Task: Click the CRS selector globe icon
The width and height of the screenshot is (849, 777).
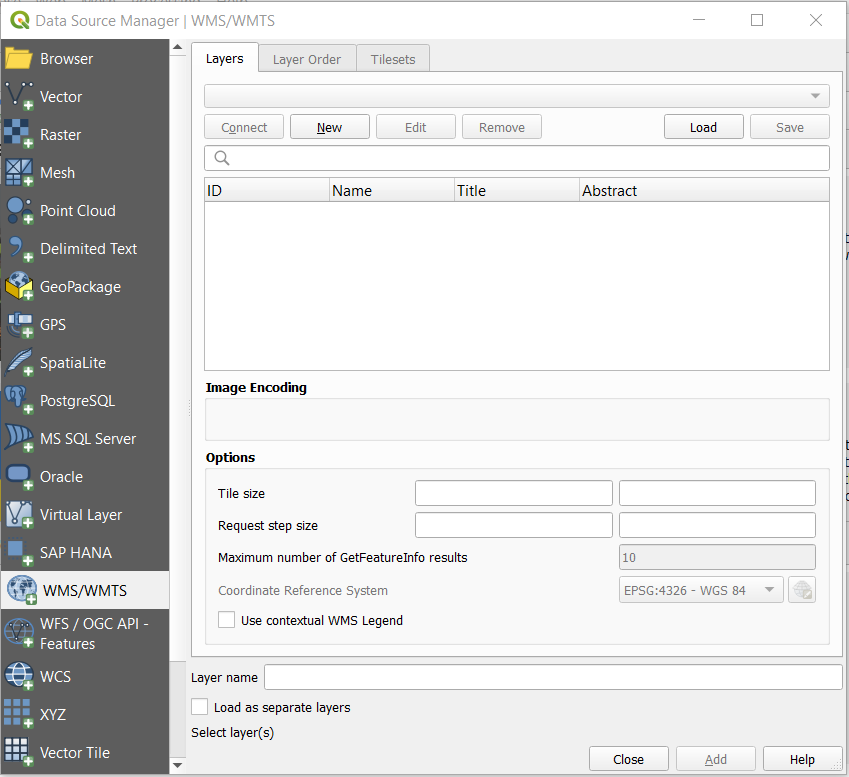Action: point(802,590)
